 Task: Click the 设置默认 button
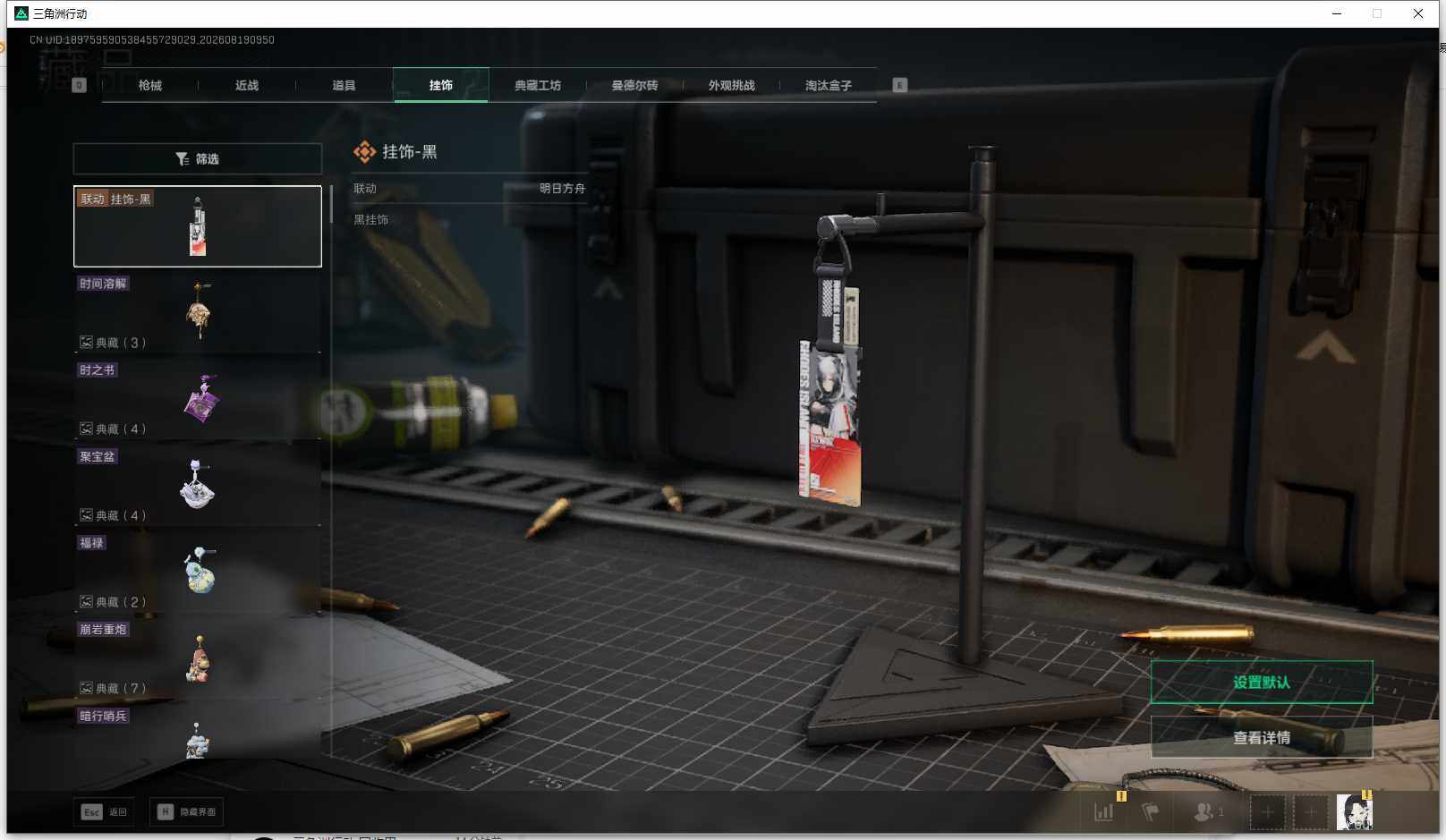coord(1262,683)
